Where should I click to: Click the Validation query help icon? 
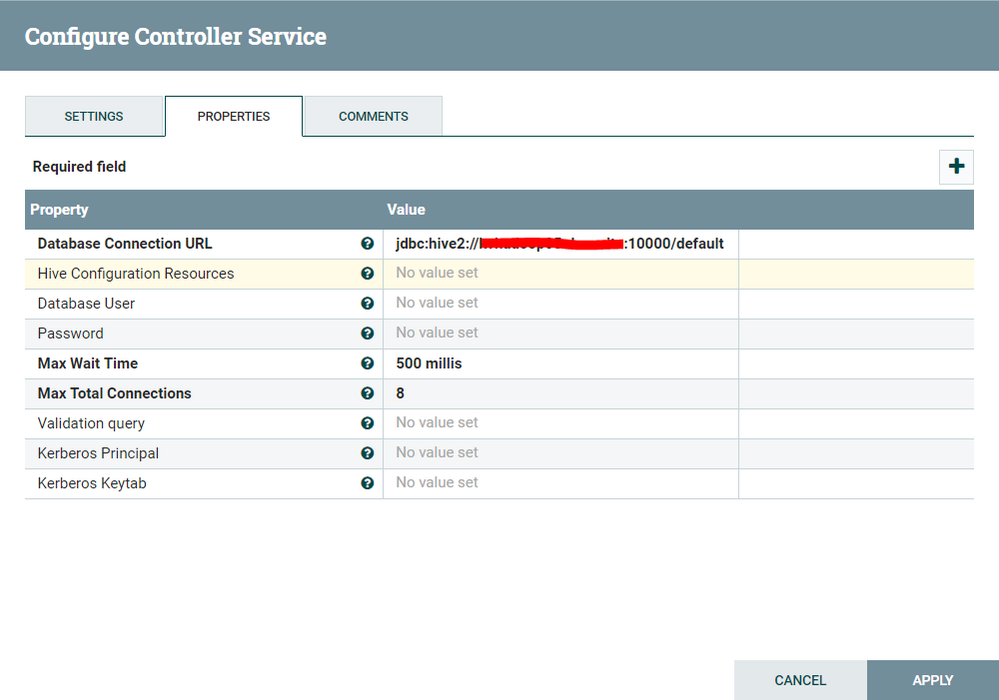coord(367,424)
